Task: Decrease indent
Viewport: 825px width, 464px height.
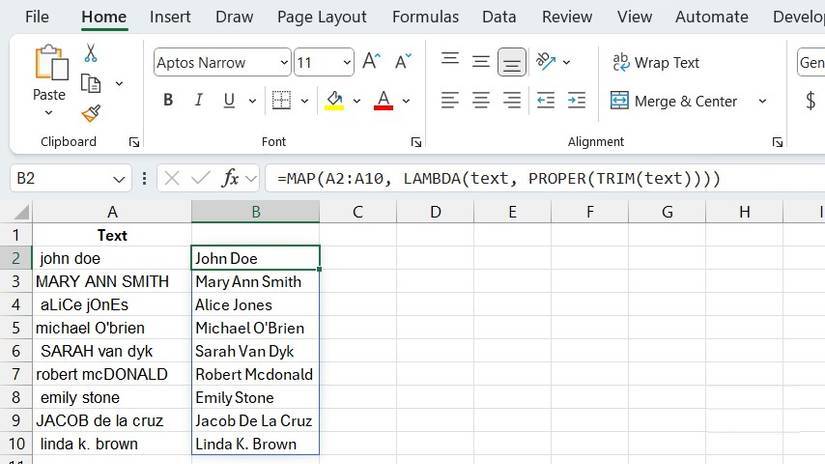Action: [x=546, y=100]
